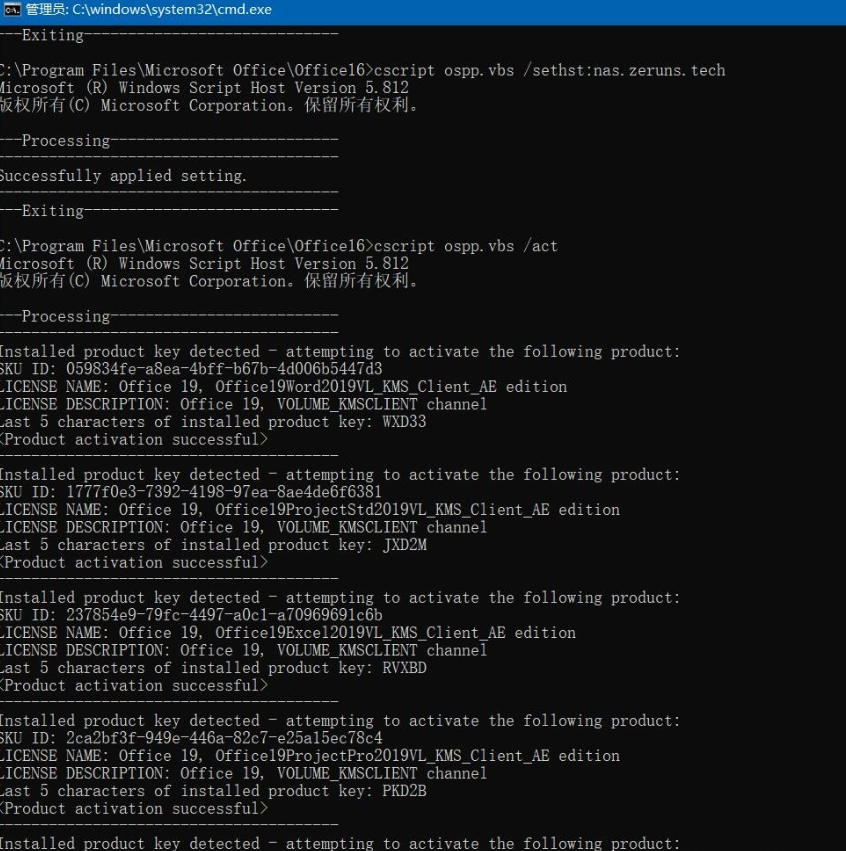The width and height of the screenshot is (846, 851).
Task: Click SKU ID 059834fe-a8ea-4bff-b67b-4d006b5447d3
Action: click(x=224, y=369)
